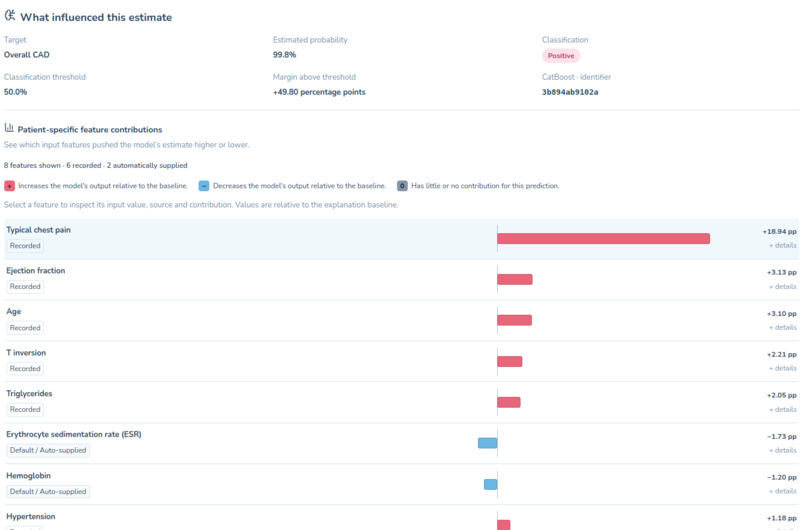
Task: Click the icon beside What influenced this estimate
Action: [x=10, y=16]
